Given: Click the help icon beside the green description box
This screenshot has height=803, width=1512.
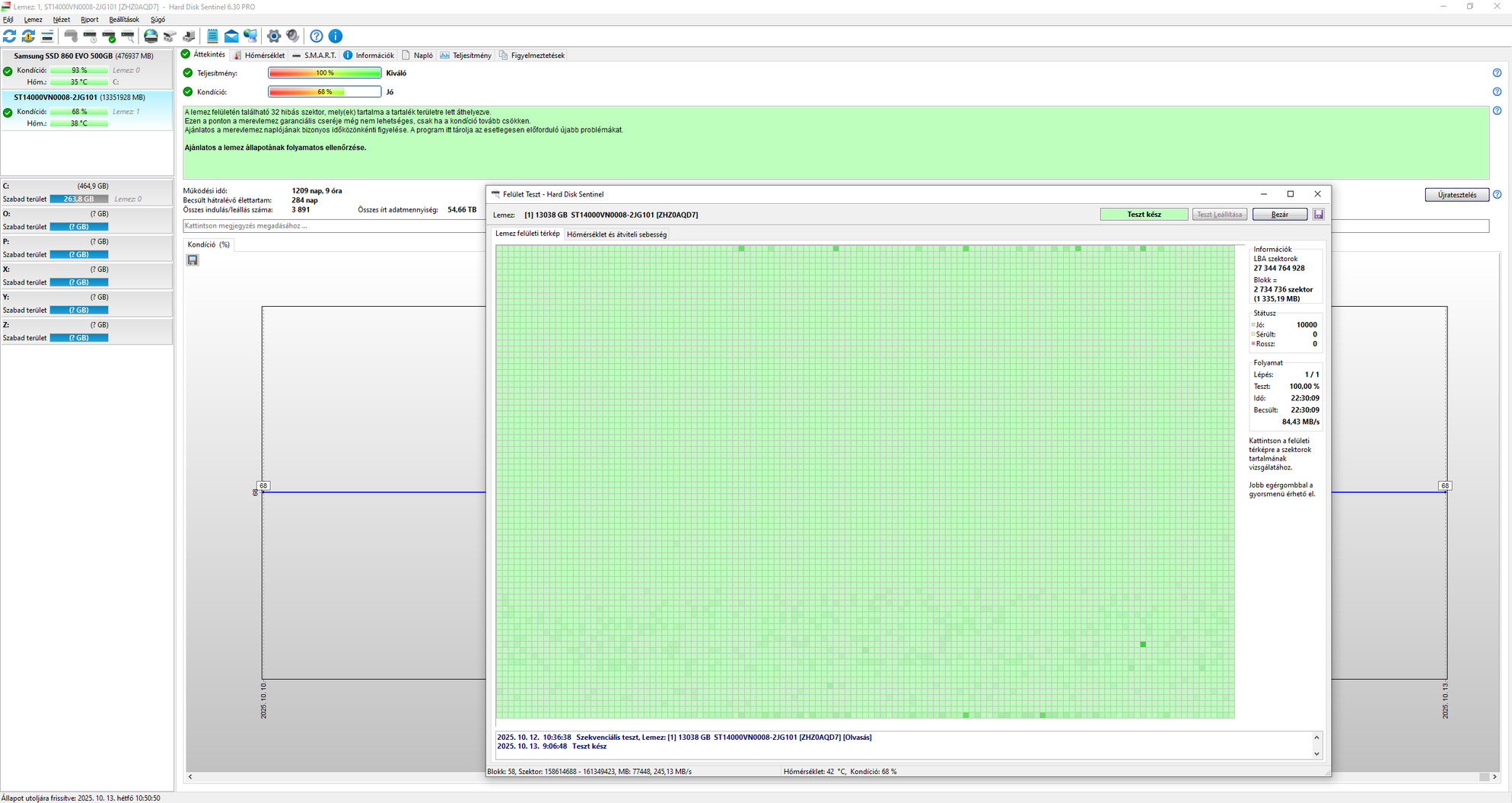Looking at the screenshot, I should click(x=1497, y=111).
